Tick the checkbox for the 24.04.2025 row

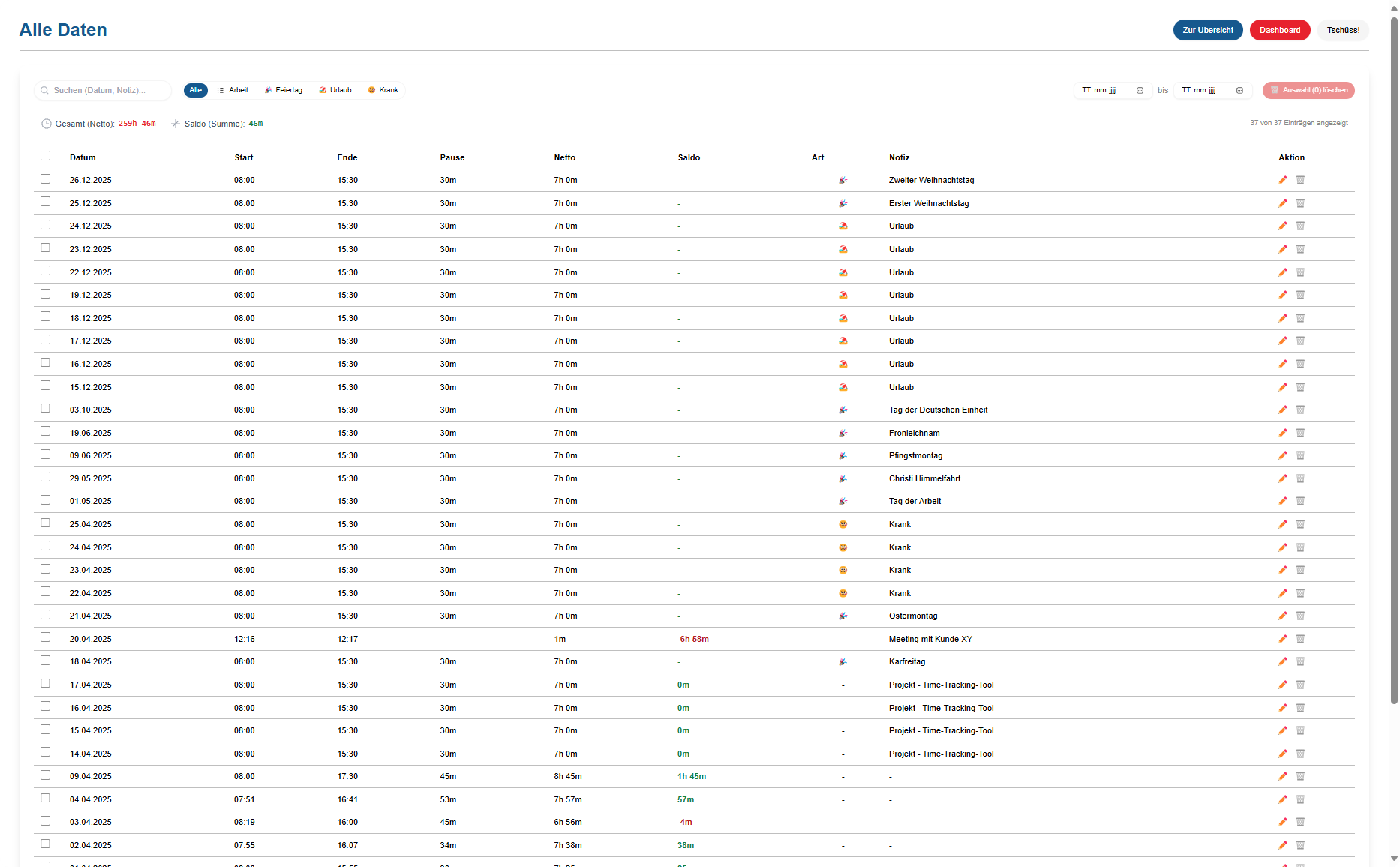tap(45, 546)
